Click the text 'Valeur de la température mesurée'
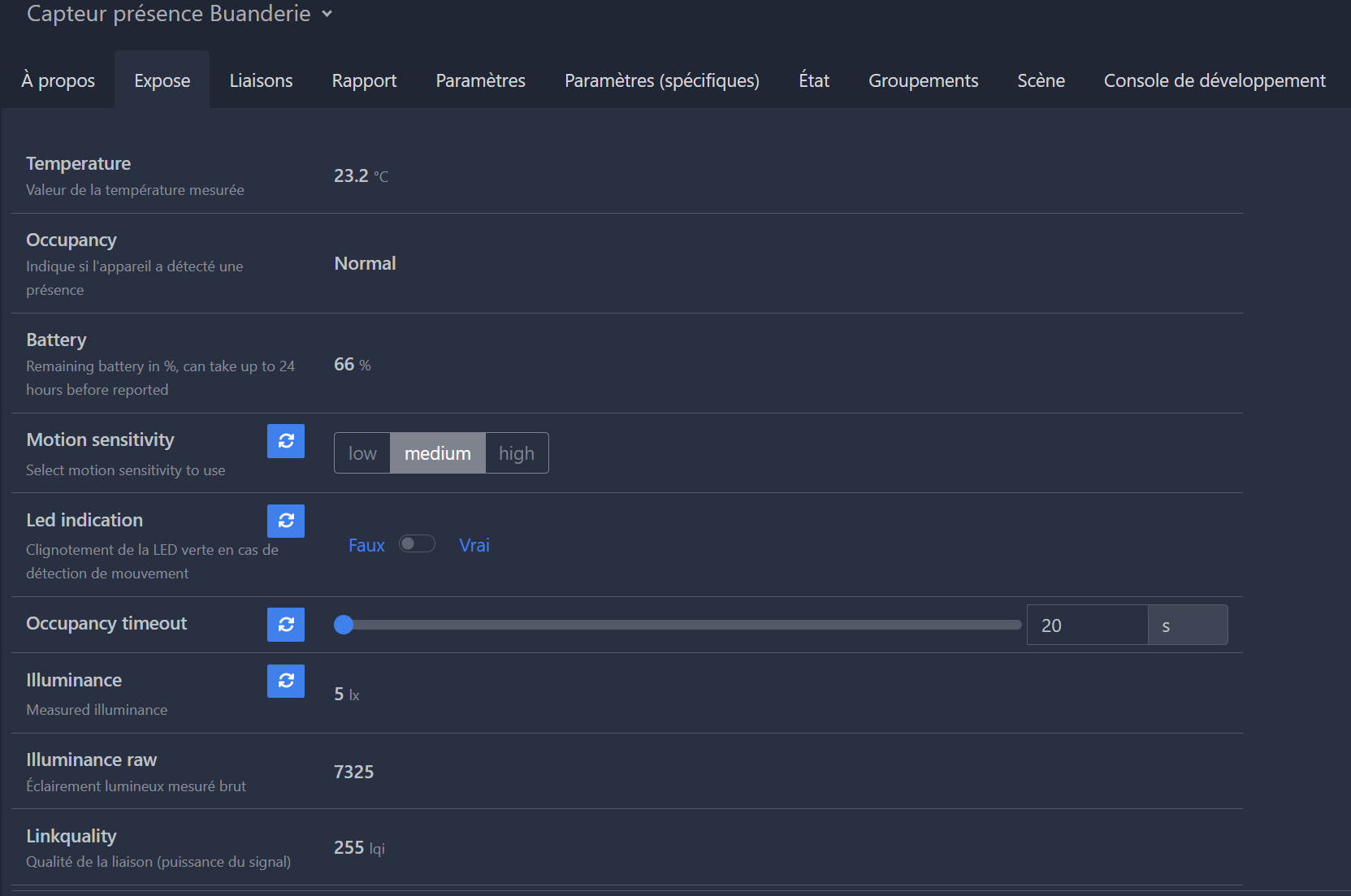Viewport: 1351px width, 896px height. (135, 190)
